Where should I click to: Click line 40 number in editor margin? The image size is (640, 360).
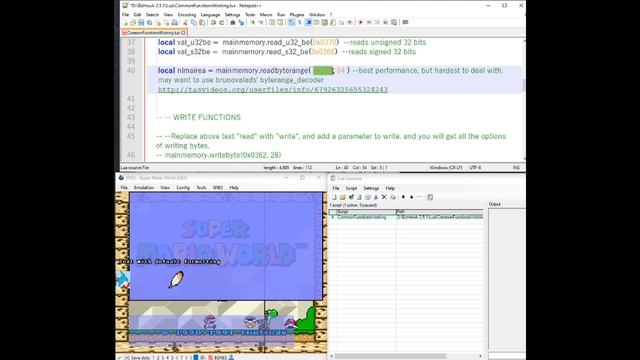131,70
